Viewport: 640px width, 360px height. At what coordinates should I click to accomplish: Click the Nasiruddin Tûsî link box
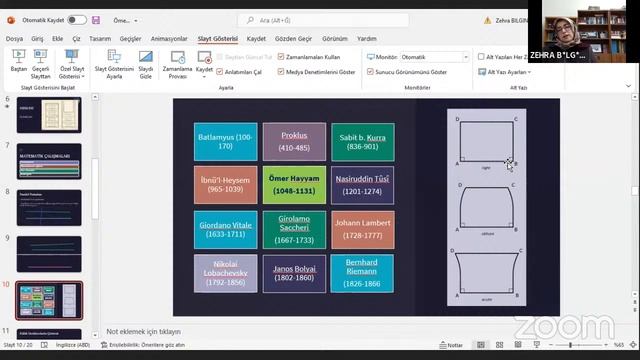coord(362,185)
